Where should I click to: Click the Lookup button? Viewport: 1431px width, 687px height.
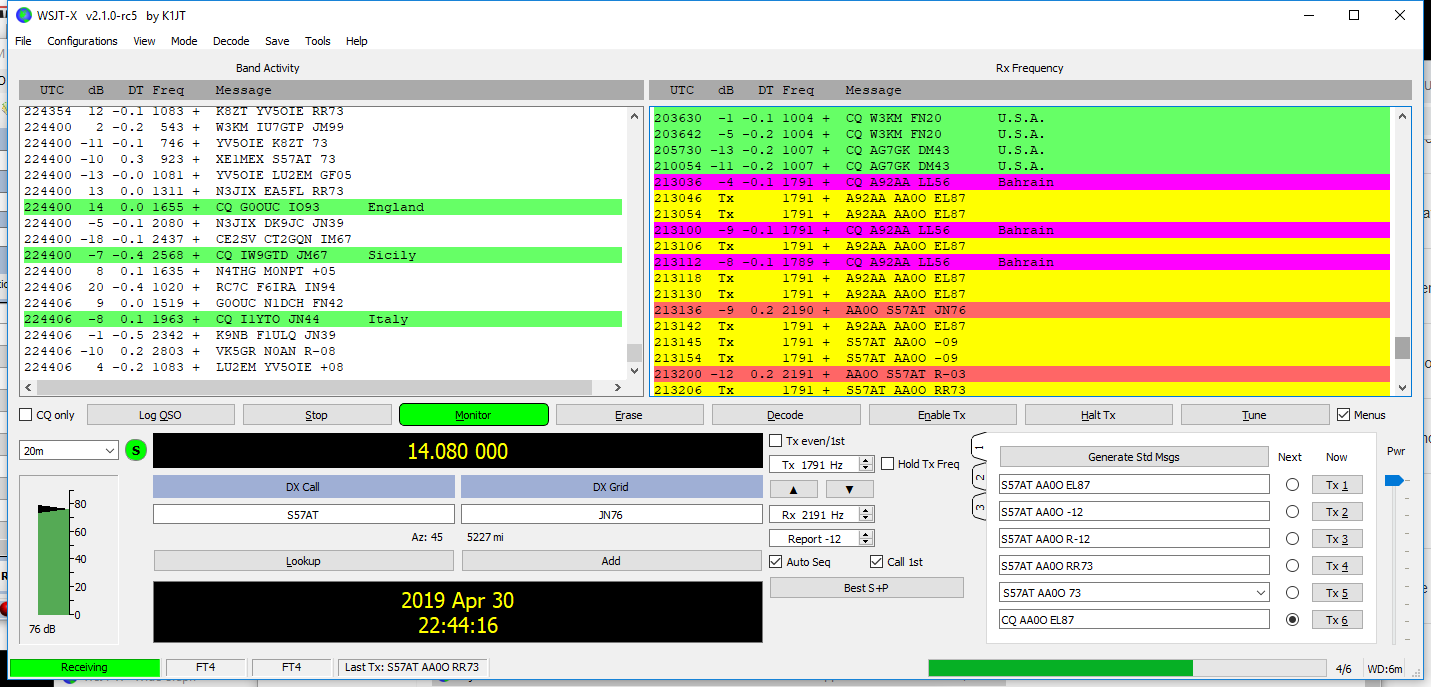[x=303, y=561]
